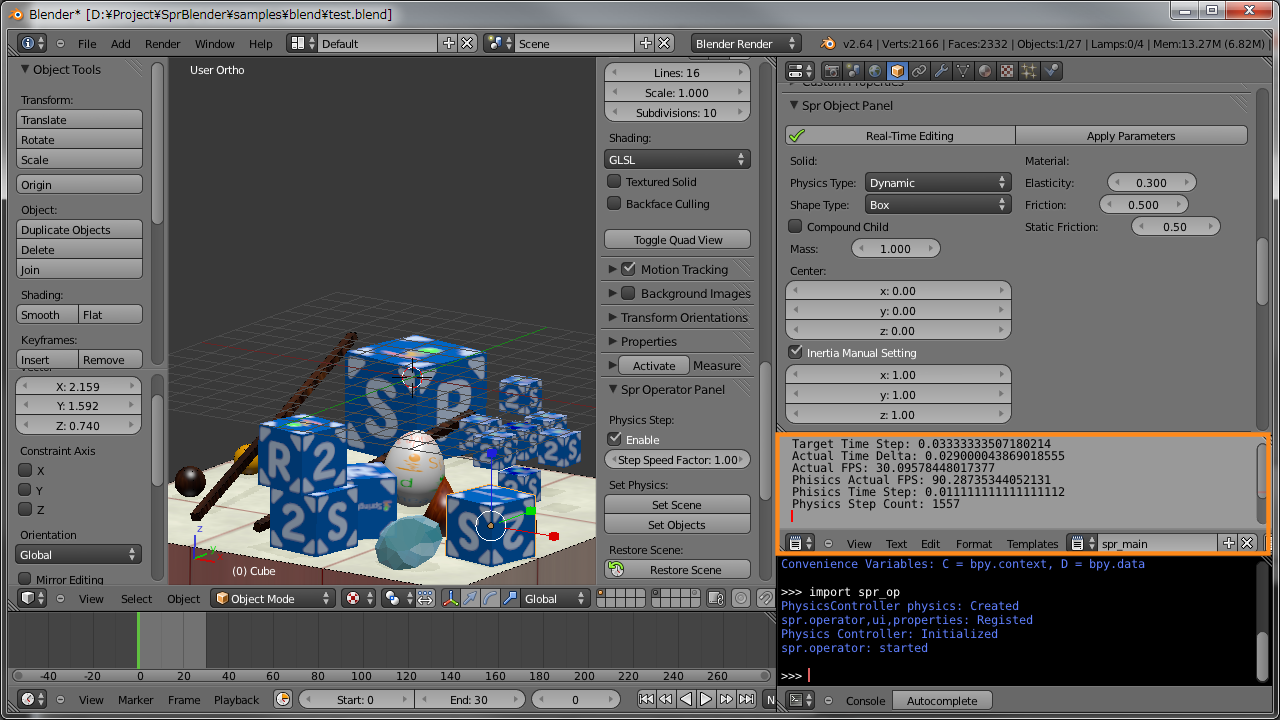Collapse the Spr Object Panel

coord(795,105)
